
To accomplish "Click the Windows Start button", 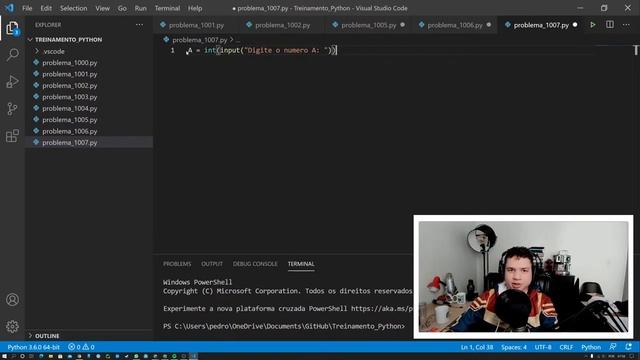I will tap(4, 356).
